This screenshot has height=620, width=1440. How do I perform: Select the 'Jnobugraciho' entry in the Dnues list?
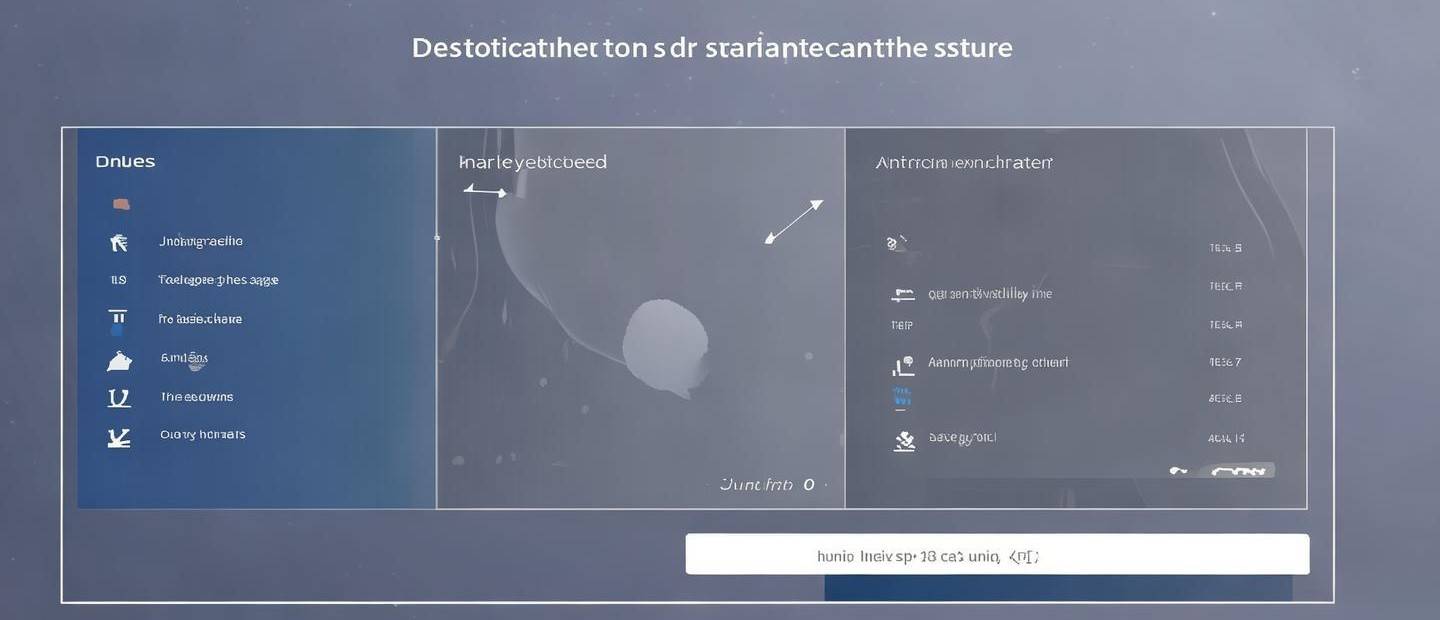pyautogui.click(x=201, y=241)
